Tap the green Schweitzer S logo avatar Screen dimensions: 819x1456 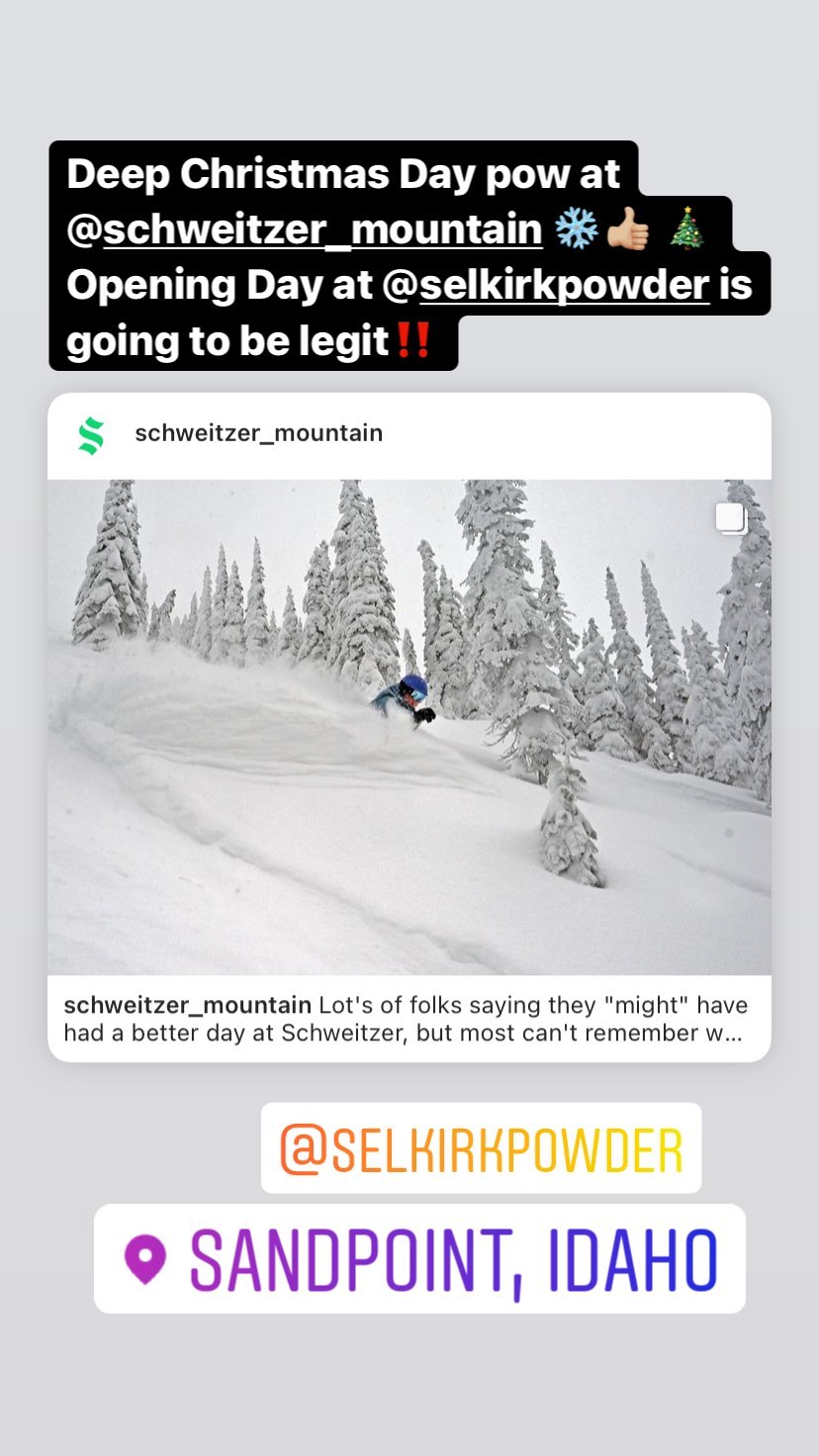pos(92,435)
